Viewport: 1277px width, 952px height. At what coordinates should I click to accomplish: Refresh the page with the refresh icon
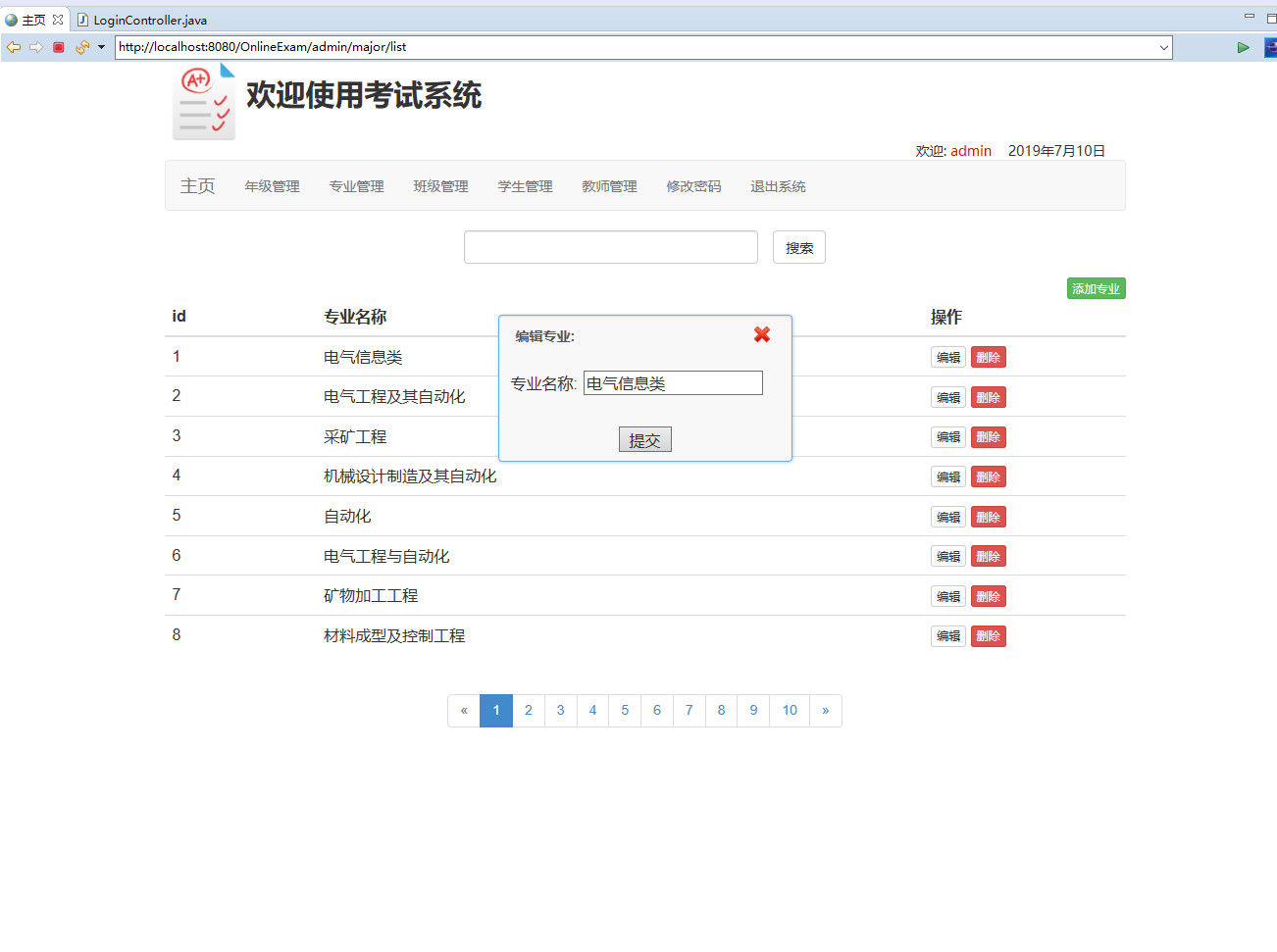80,46
